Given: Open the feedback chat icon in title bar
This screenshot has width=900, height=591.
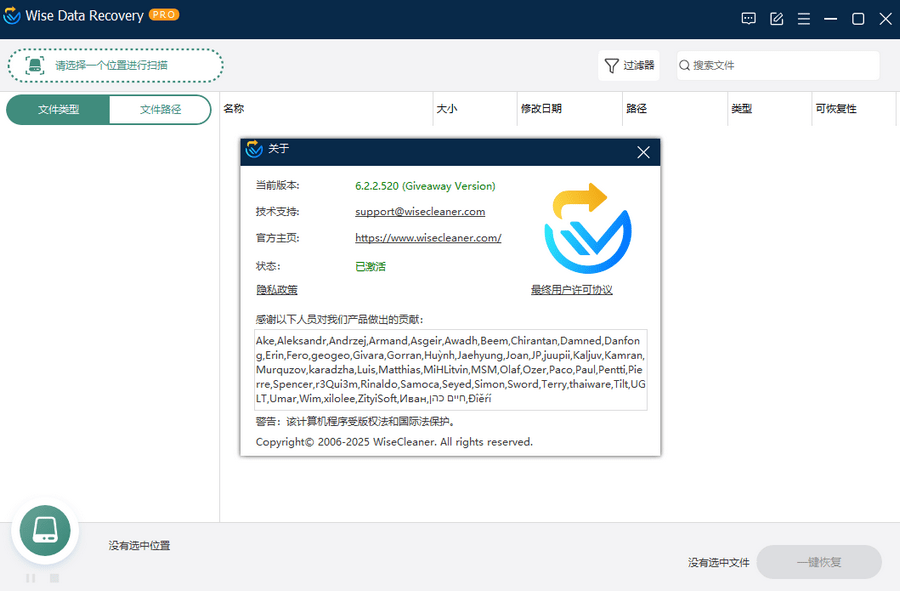Looking at the screenshot, I should tap(748, 19).
